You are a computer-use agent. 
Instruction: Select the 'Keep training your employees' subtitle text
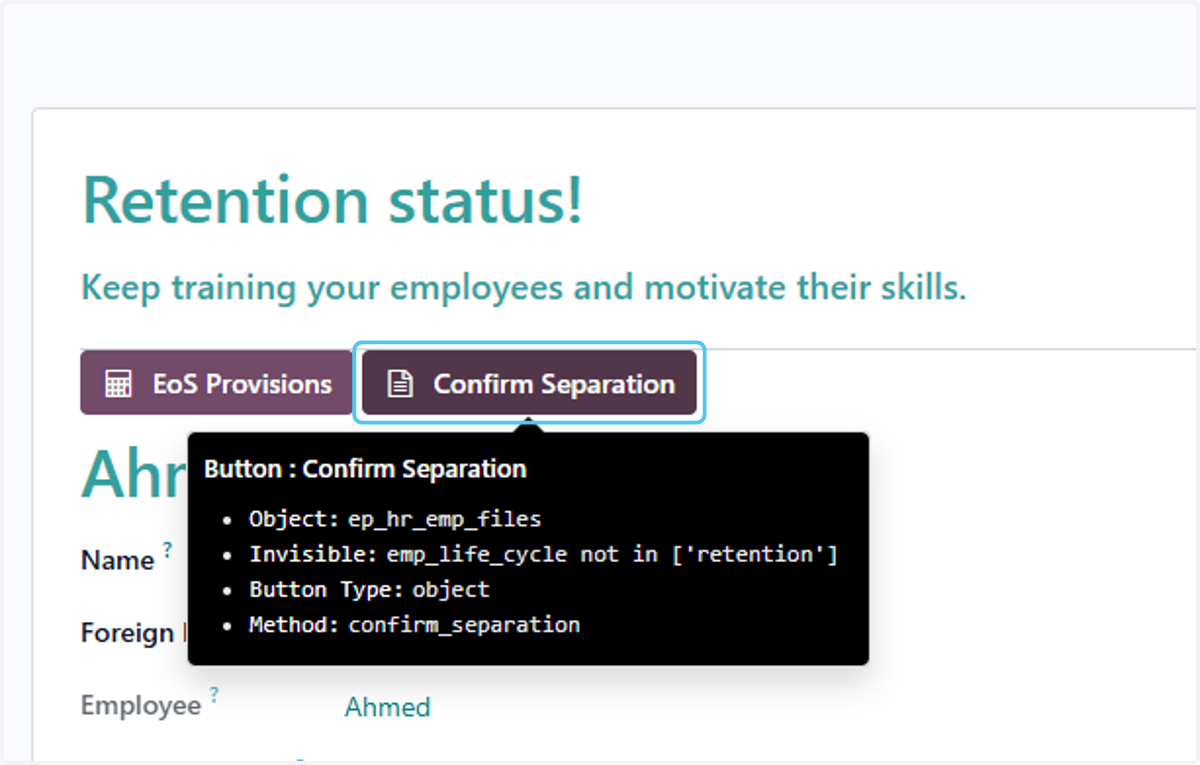click(x=524, y=288)
